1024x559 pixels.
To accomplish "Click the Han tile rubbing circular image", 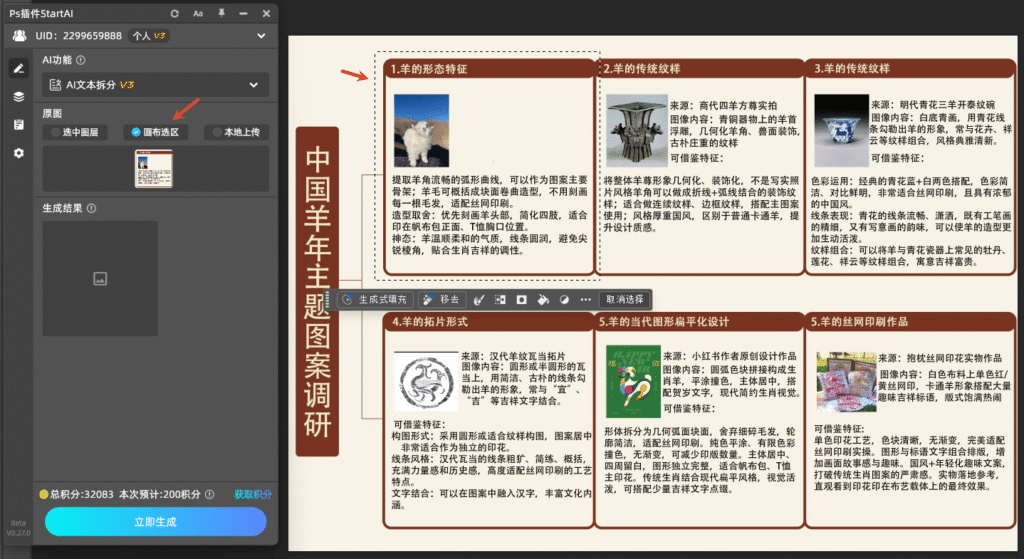I will point(426,381).
